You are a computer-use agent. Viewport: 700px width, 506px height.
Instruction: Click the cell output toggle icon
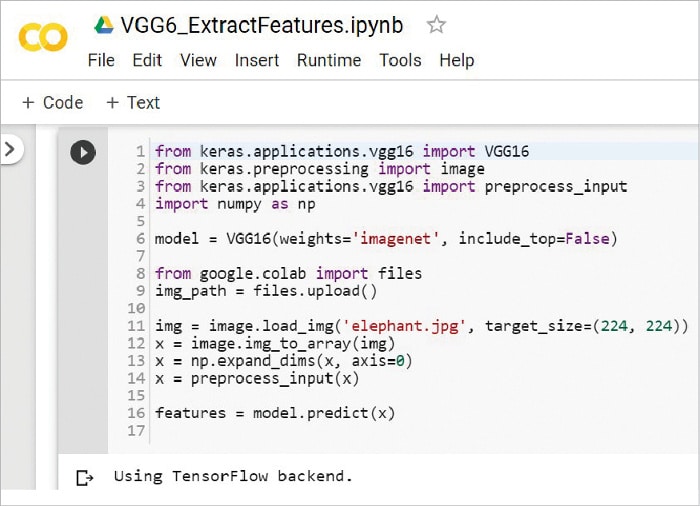[85, 477]
